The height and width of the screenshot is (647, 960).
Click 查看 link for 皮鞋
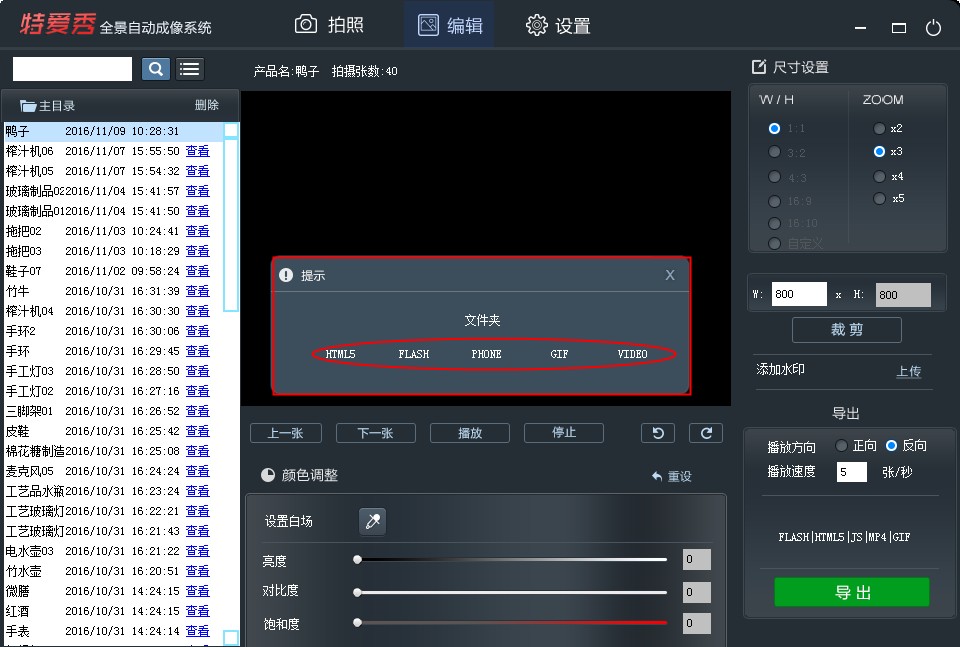pyautogui.click(x=198, y=431)
